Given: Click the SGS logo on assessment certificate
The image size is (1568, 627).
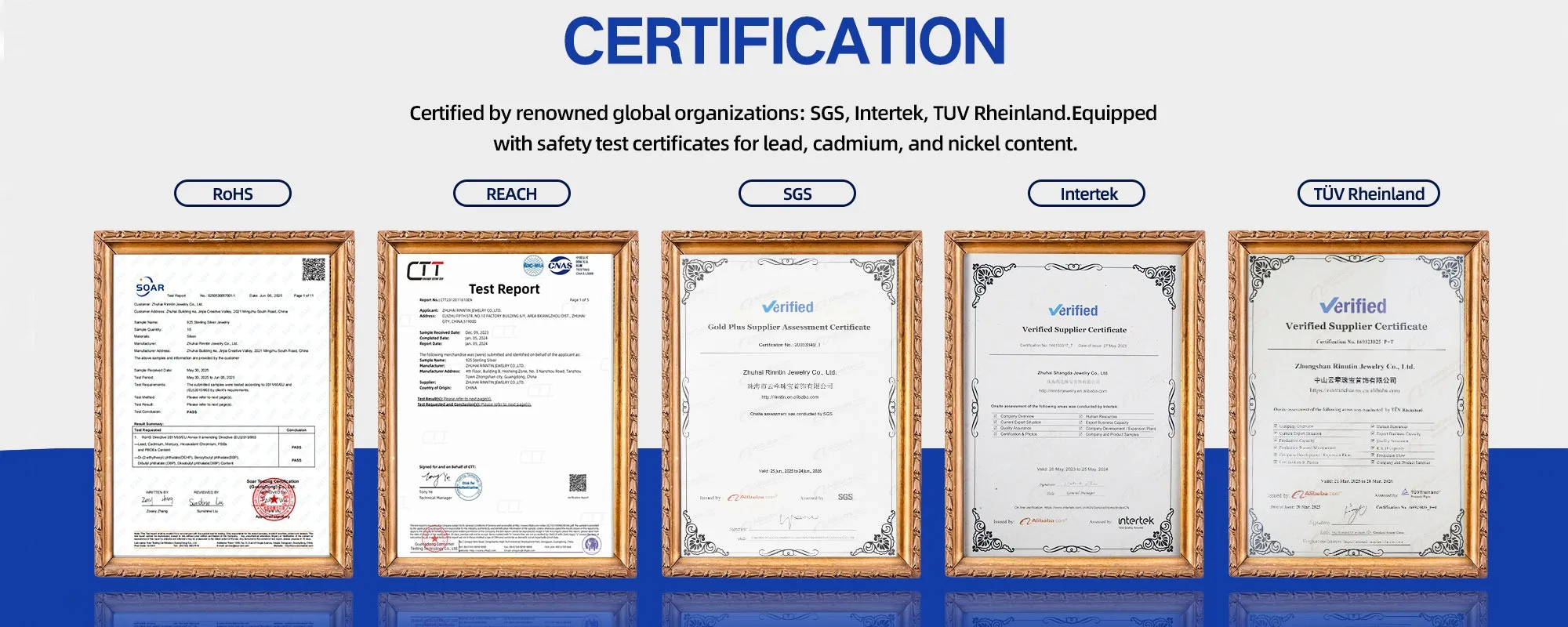Looking at the screenshot, I should coord(845,497).
